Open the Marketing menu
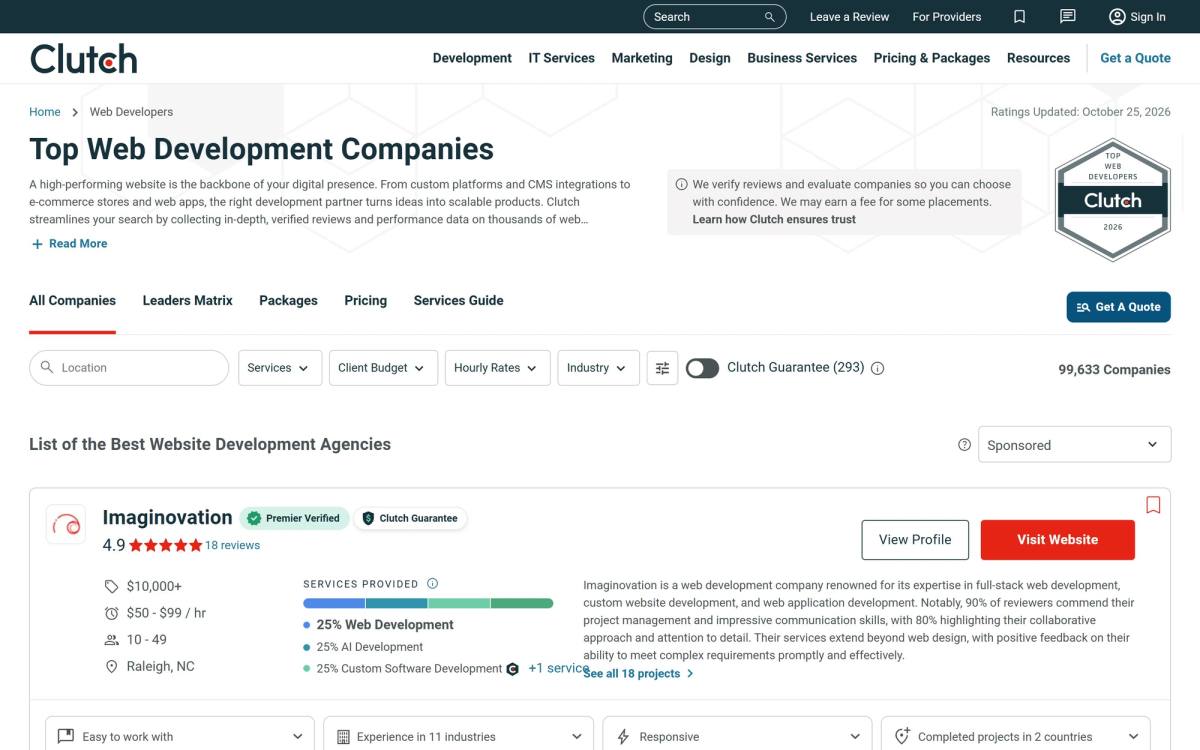This screenshot has width=1200, height=750. tap(642, 58)
